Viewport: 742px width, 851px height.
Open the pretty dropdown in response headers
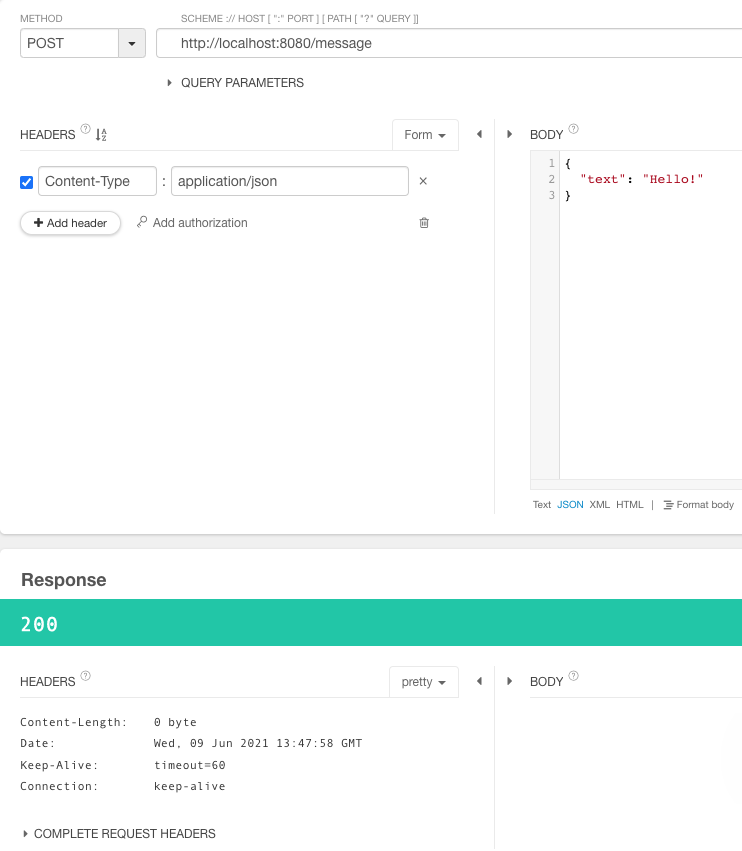(x=423, y=681)
